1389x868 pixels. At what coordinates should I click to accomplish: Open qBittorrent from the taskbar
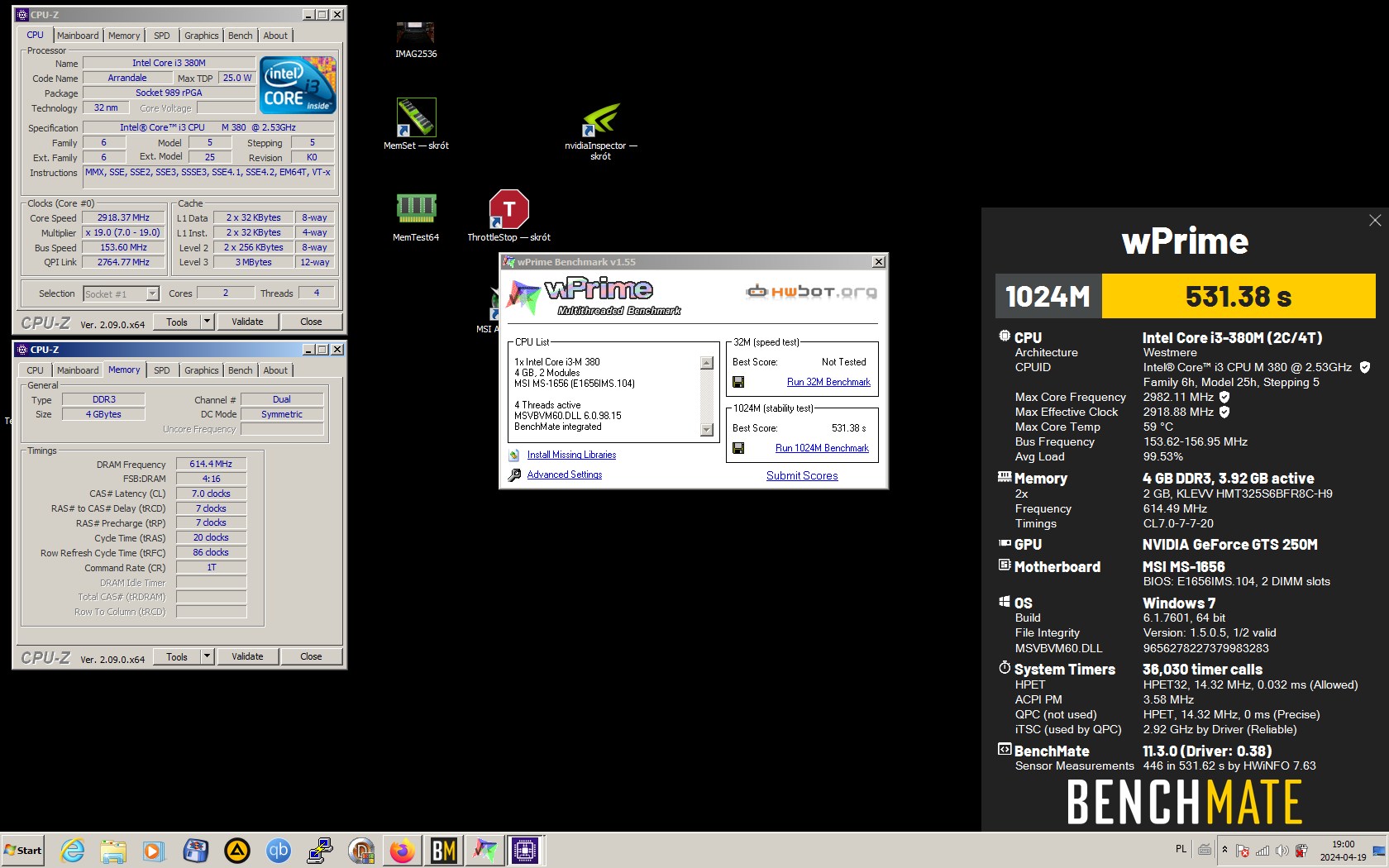279,850
